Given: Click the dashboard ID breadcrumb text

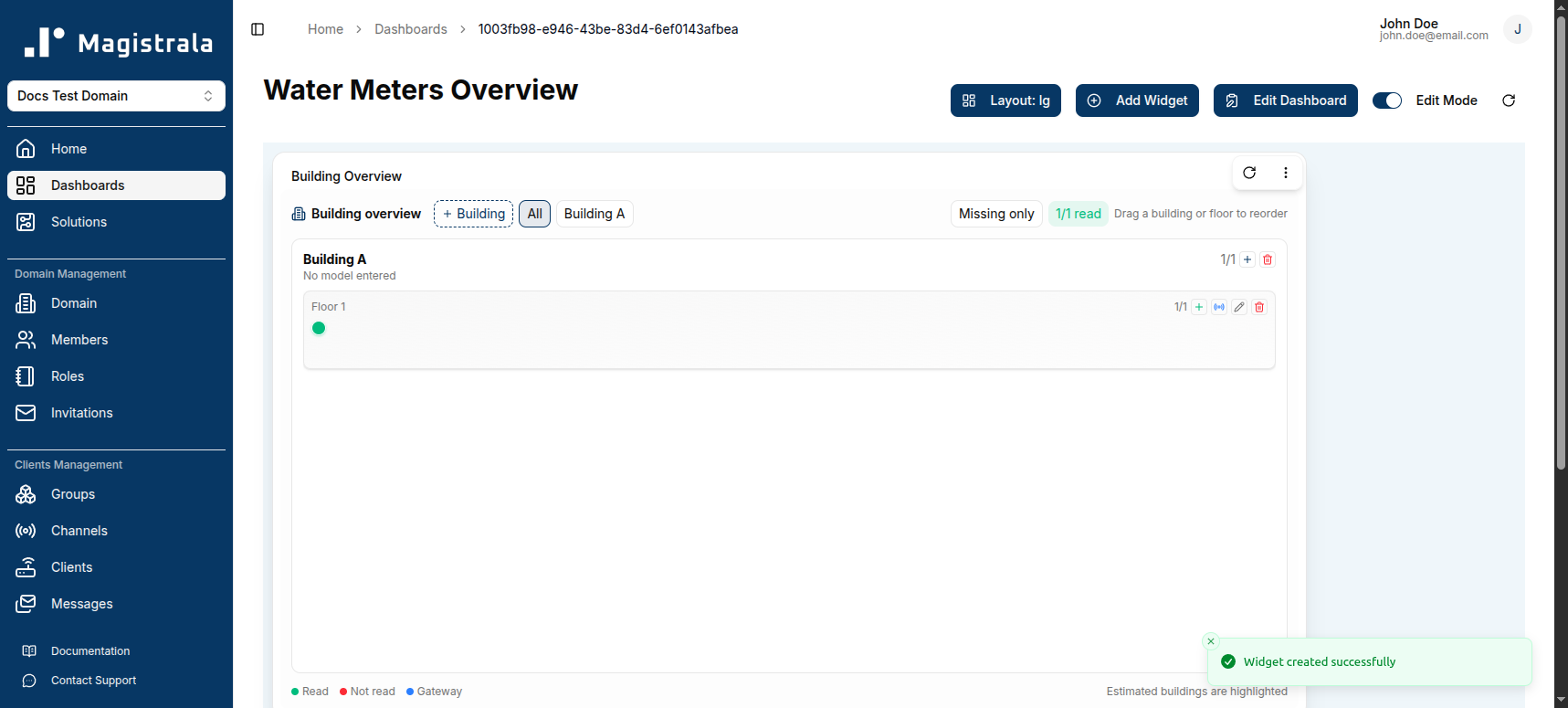Looking at the screenshot, I should (x=608, y=29).
